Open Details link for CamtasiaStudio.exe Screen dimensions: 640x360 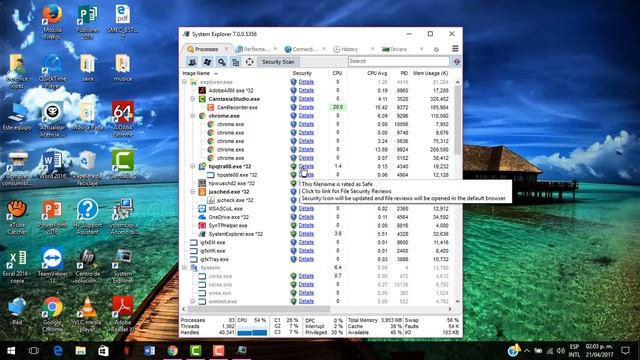tap(306, 99)
